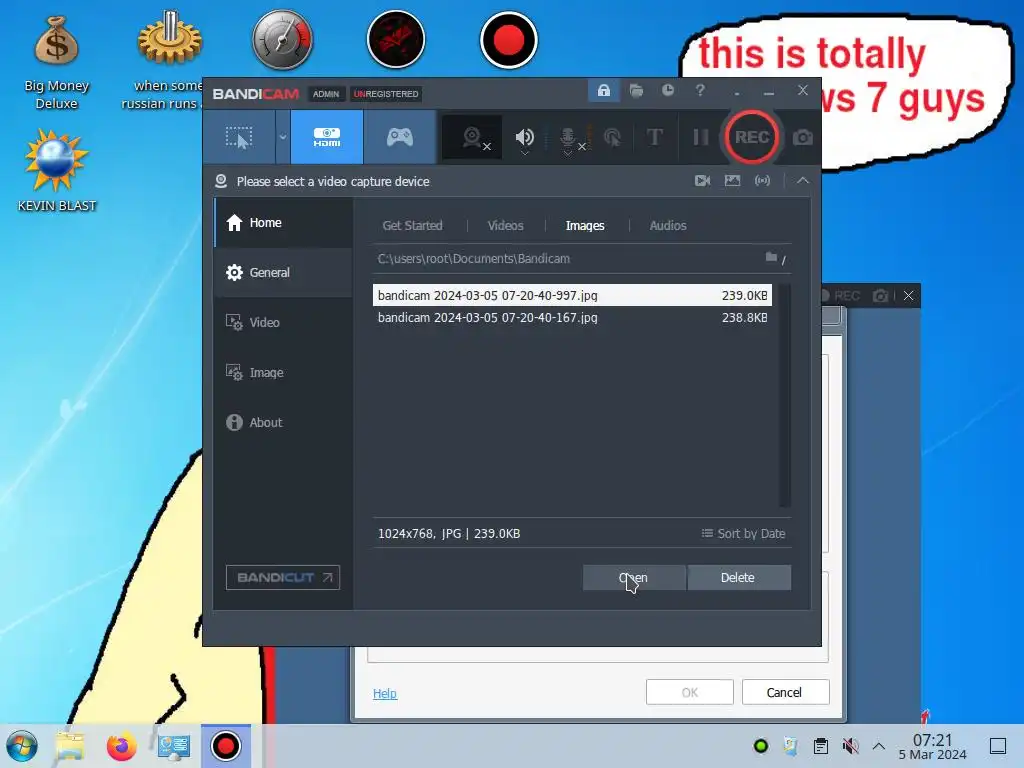Open File Explorer from the taskbar
The image size is (1024, 768).
coord(70,746)
